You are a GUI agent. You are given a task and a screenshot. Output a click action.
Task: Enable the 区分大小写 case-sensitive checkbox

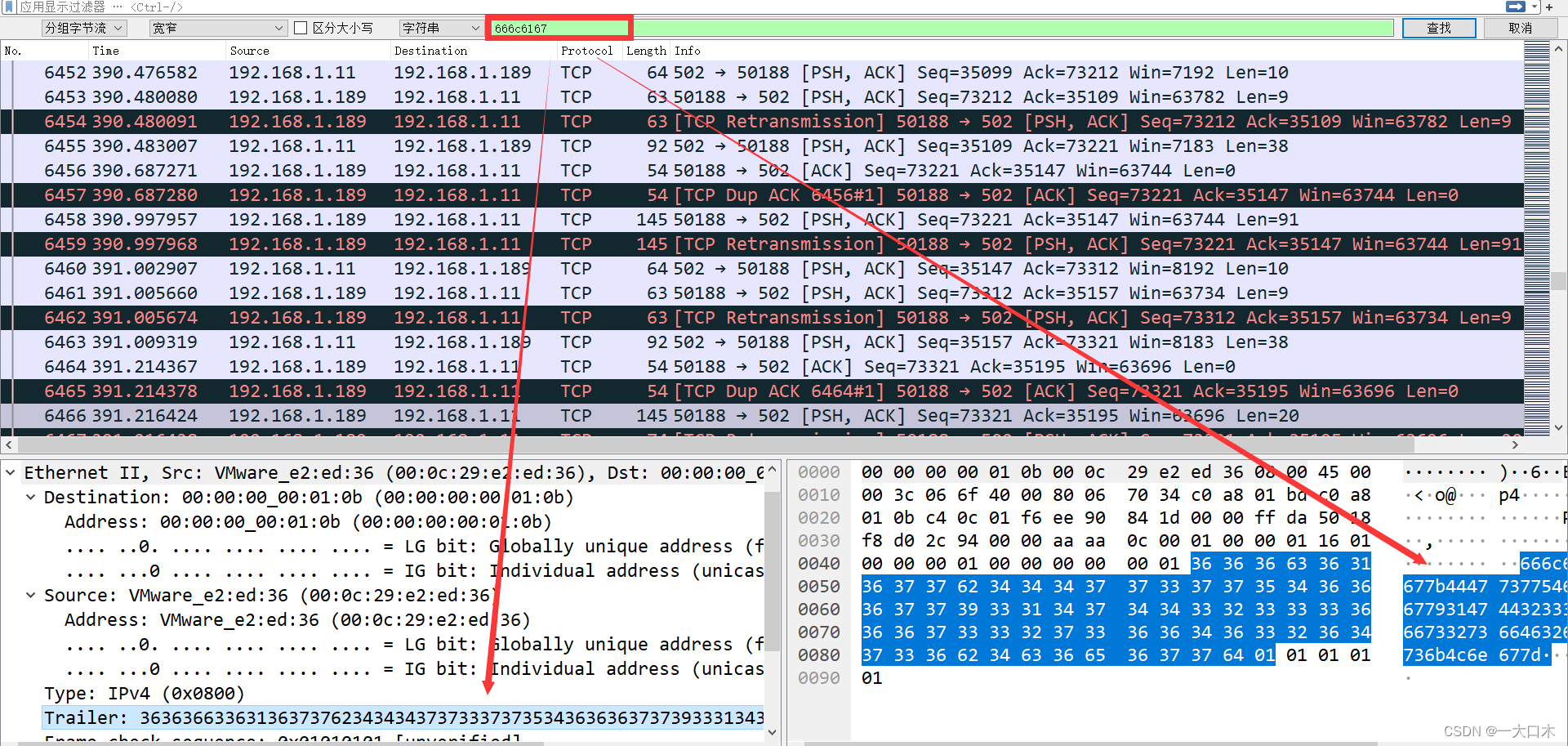click(x=301, y=27)
